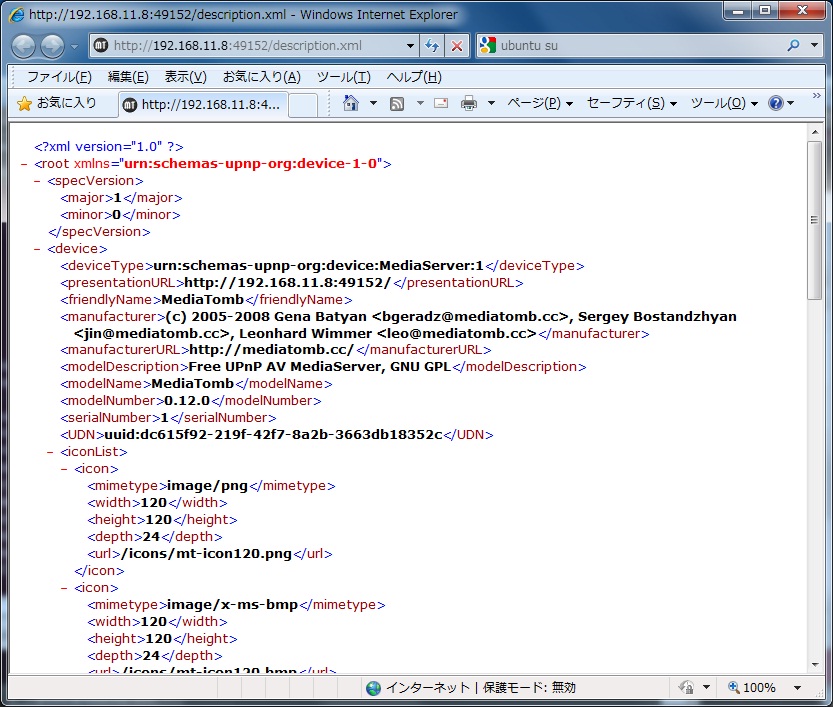Open the ページ(P) command menu
Viewport: 833px width, 707px height.
pos(540,103)
